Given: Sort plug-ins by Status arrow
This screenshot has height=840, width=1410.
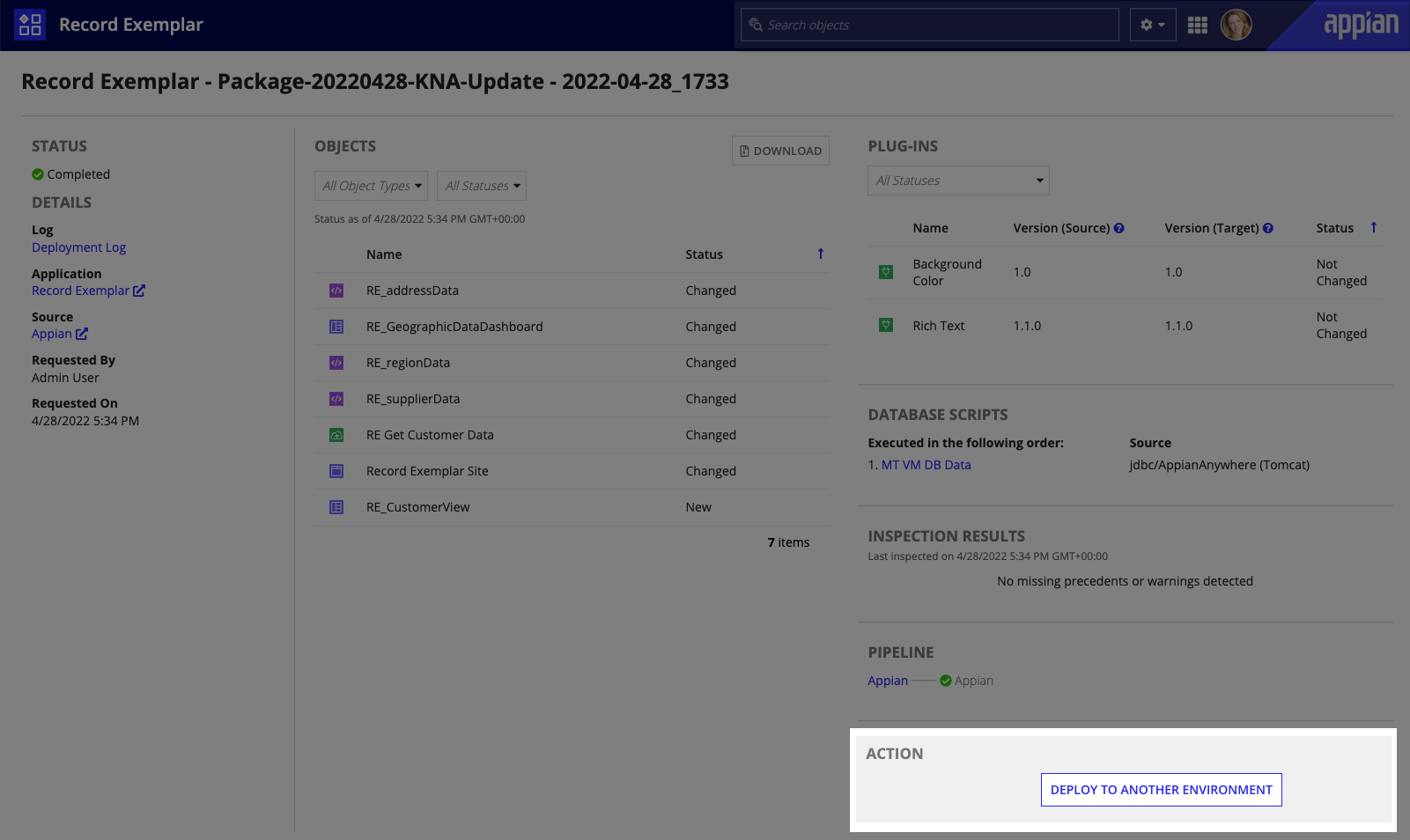Looking at the screenshot, I should [x=1374, y=227].
